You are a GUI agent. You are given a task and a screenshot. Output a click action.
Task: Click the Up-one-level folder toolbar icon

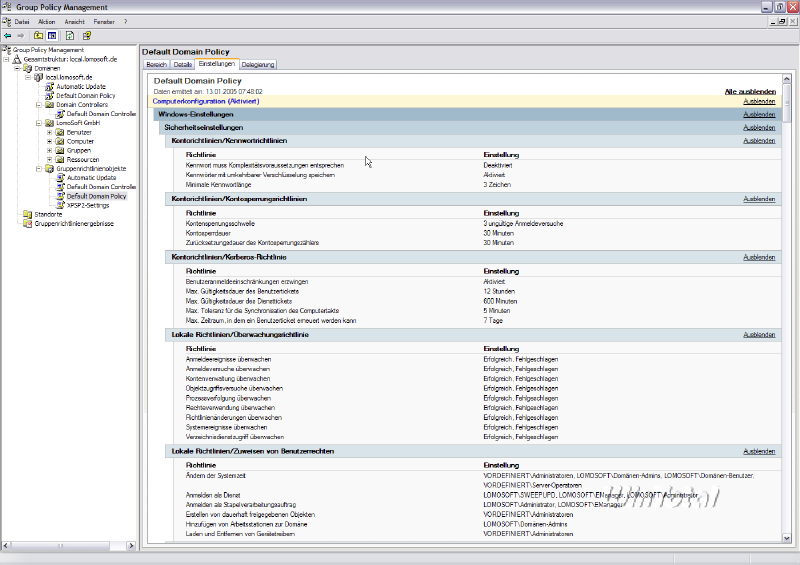tap(38, 35)
